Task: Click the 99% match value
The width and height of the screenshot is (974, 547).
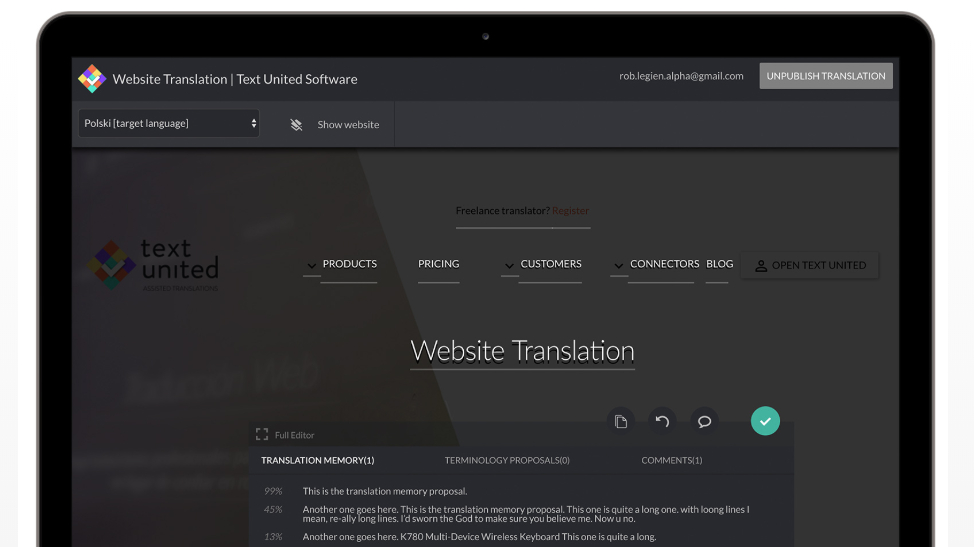Action: click(273, 491)
